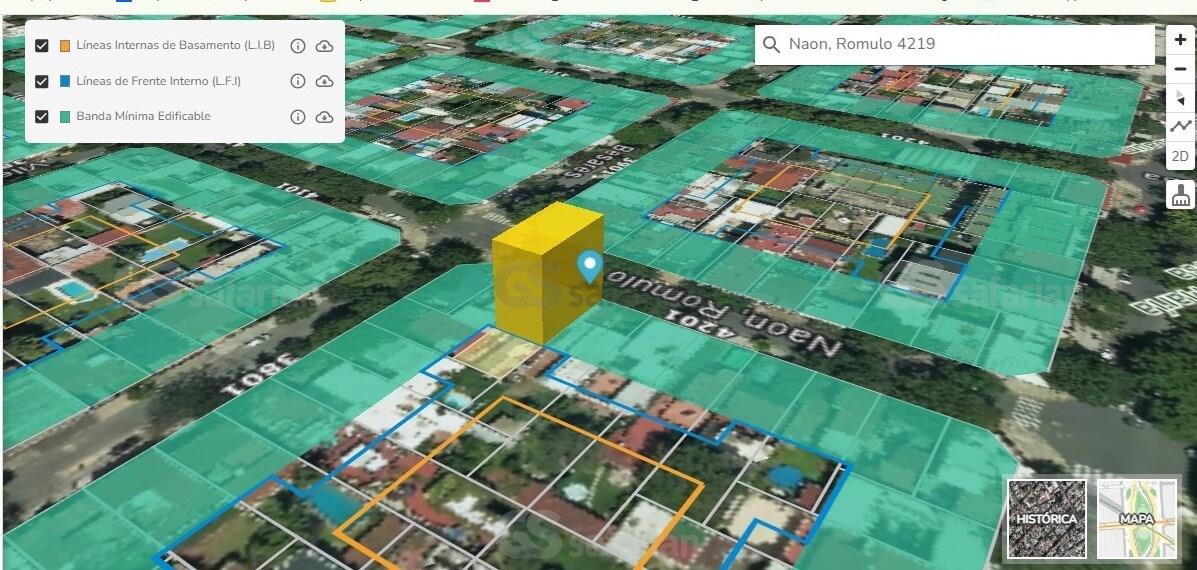Uncheck Banda Mínima Edificable layer
The image size is (1197, 570).
(42, 117)
